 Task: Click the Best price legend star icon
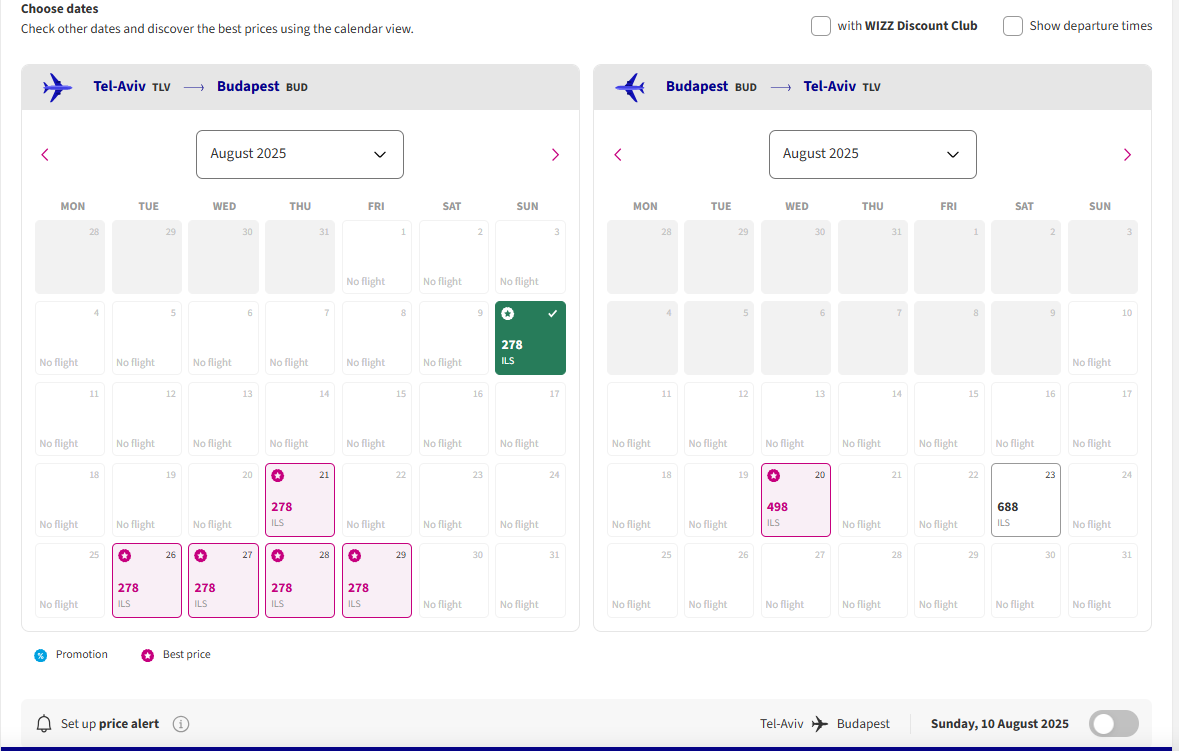[x=147, y=655]
